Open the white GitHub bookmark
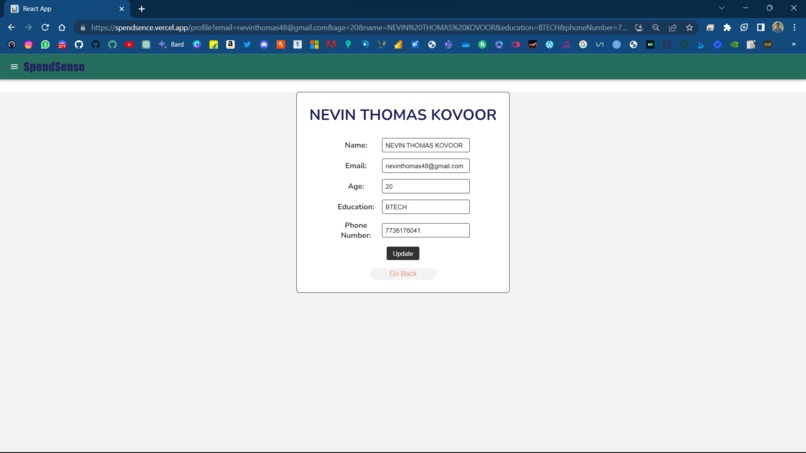The width and height of the screenshot is (806, 453). pyautogui.click(x=79, y=45)
